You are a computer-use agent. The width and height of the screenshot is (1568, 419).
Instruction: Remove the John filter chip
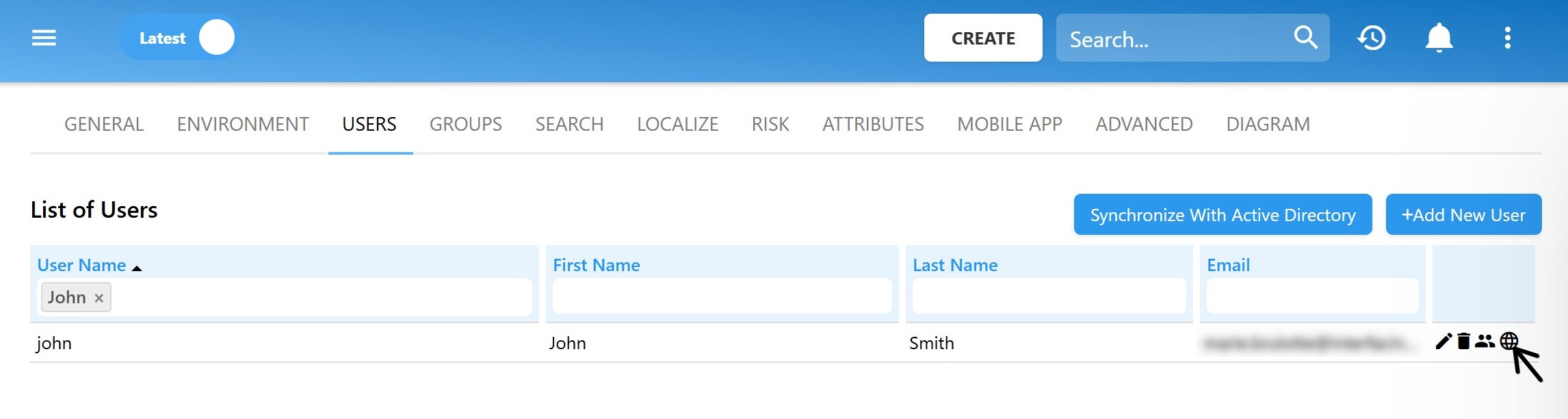(x=99, y=298)
